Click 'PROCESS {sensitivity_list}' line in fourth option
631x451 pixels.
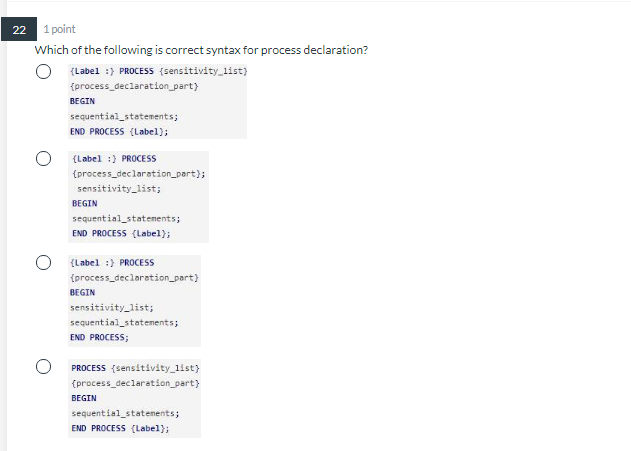(x=135, y=368)
